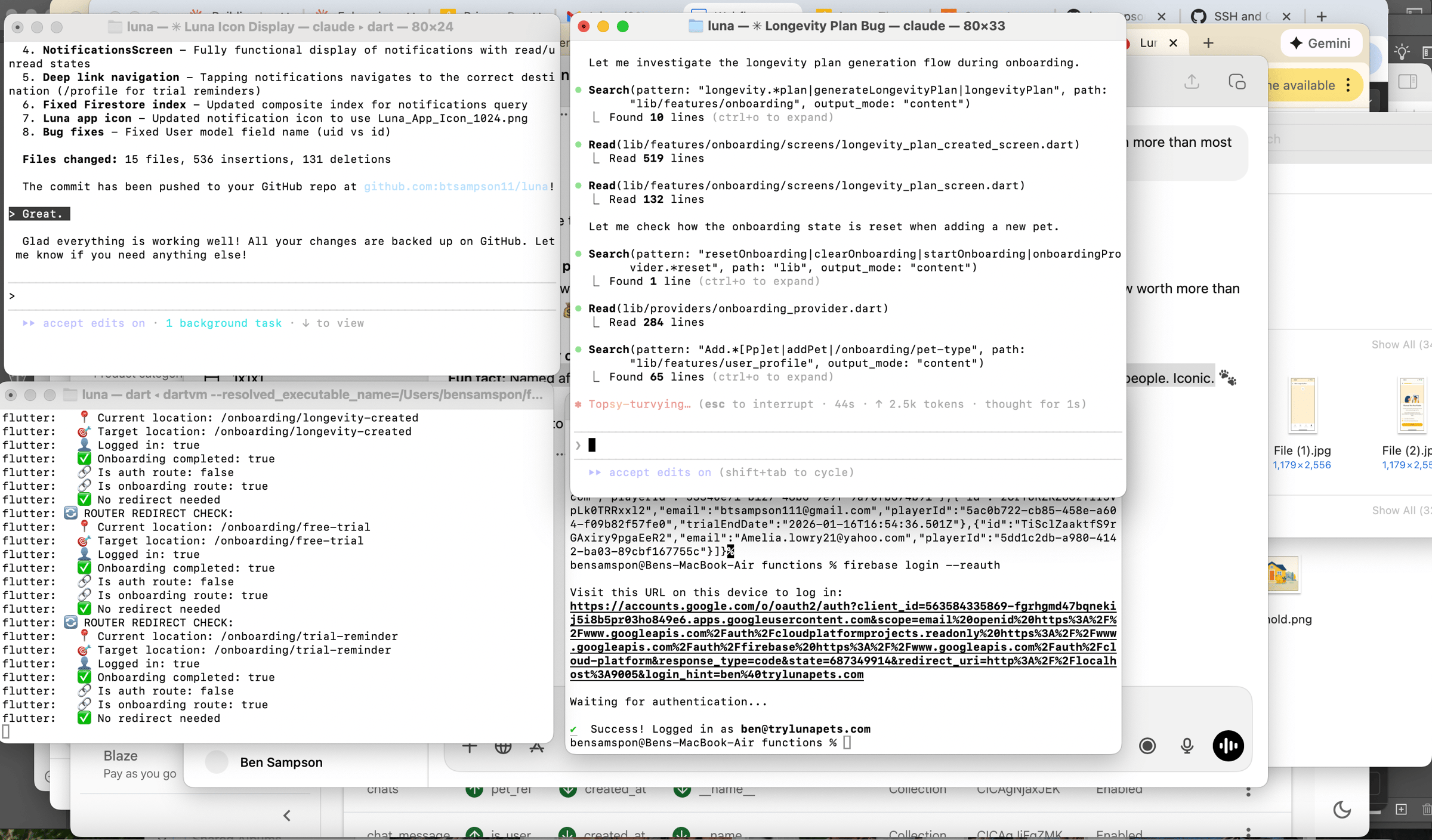The width and height of the screenshot is (1432, 840).
Task: Click the Claude prompt input in Longevity Plan window
Action: coord(847,445)
